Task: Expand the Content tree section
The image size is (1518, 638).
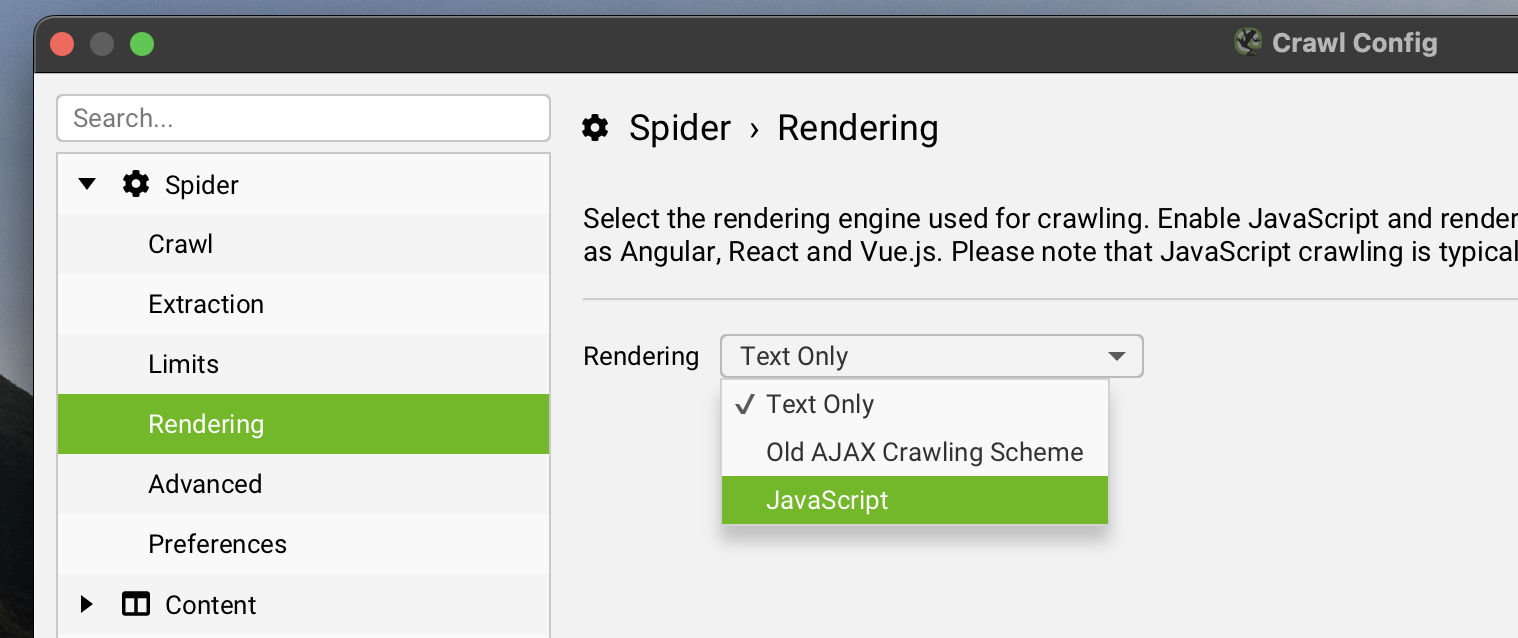Action: point(87,605)
